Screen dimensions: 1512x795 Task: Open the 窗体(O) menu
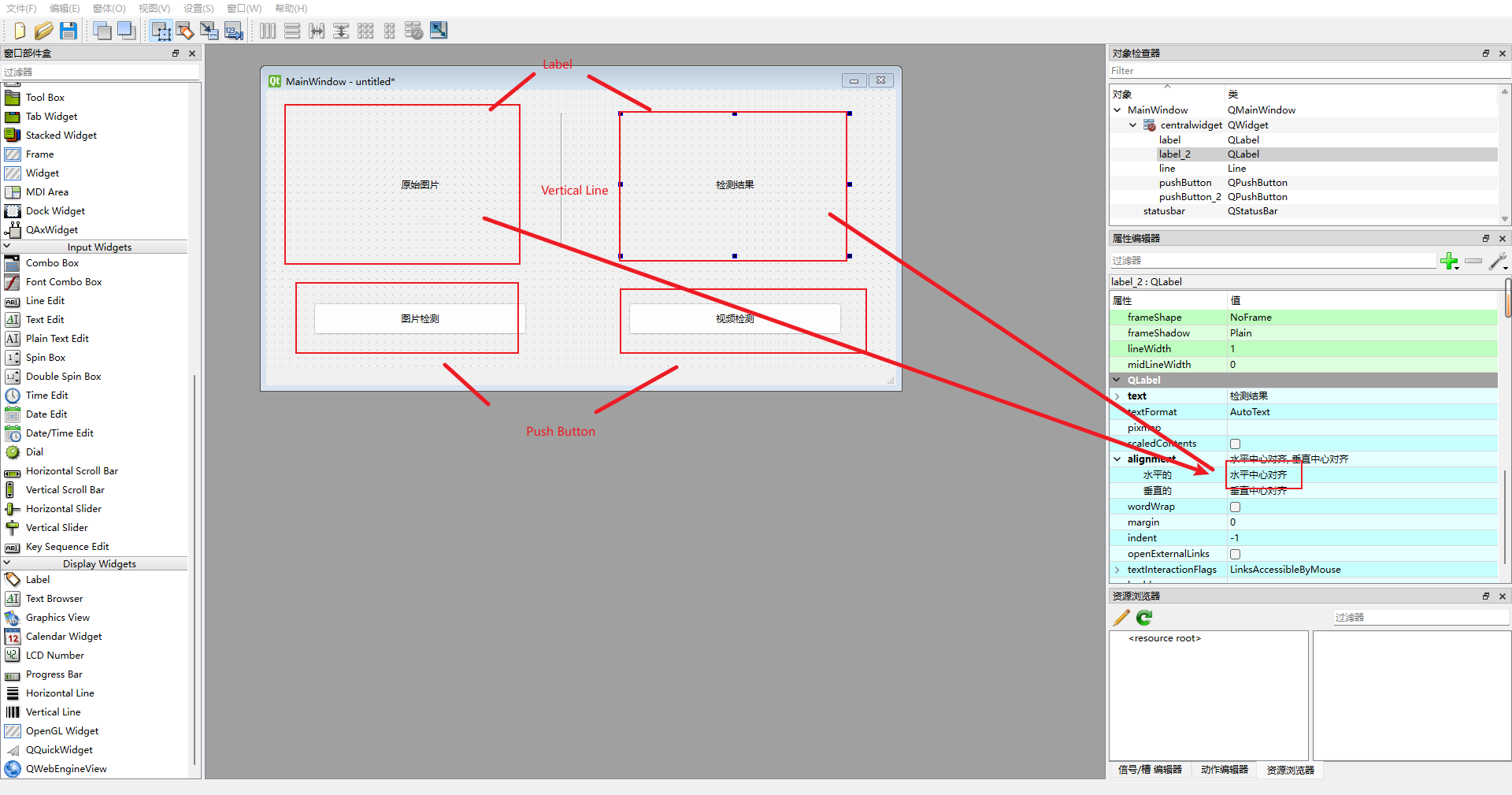(x=108, y=9)
